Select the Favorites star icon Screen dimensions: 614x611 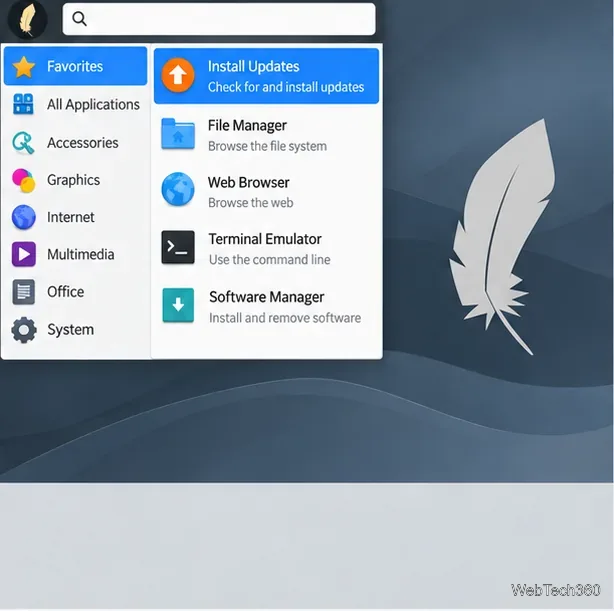(x=24, y=67)
